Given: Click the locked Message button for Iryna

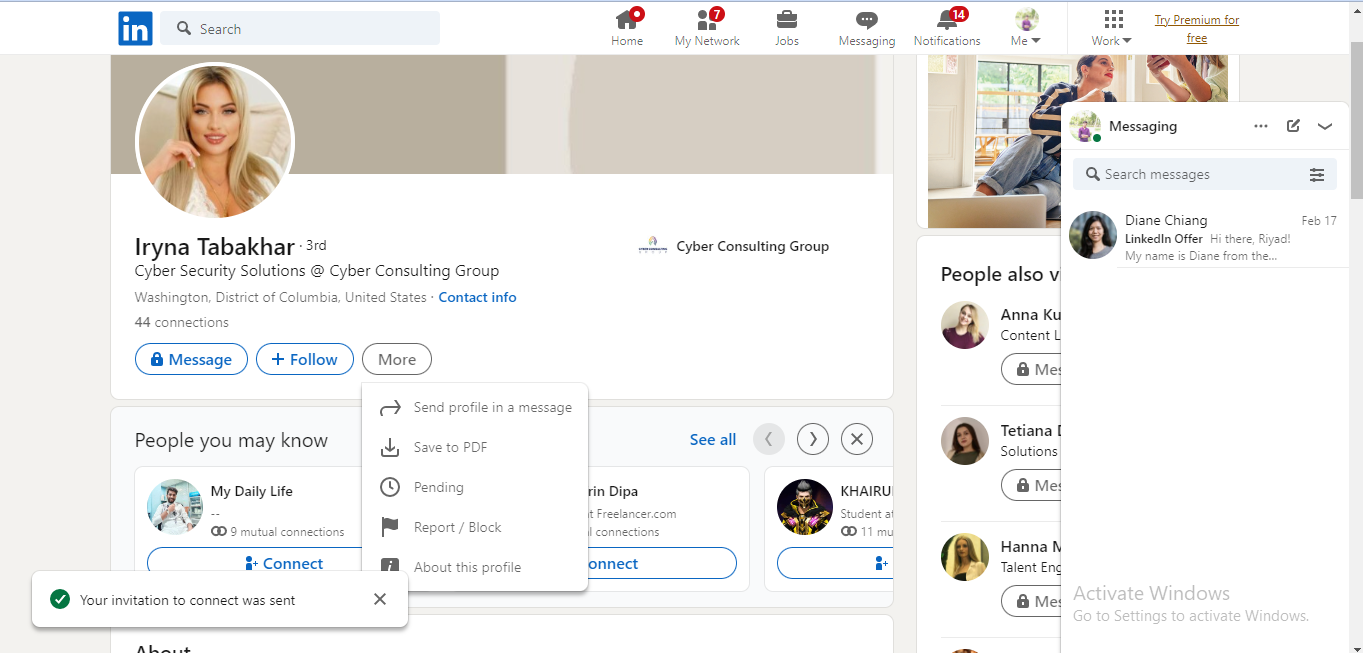Looking at the screenshot, I should tap(191, 359).
